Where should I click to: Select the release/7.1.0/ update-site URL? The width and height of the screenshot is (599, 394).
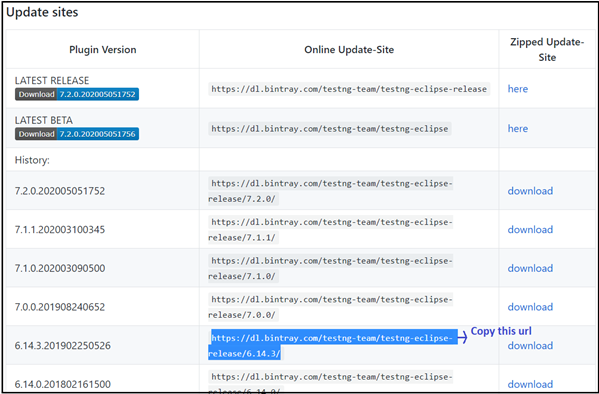pos(330,268)
